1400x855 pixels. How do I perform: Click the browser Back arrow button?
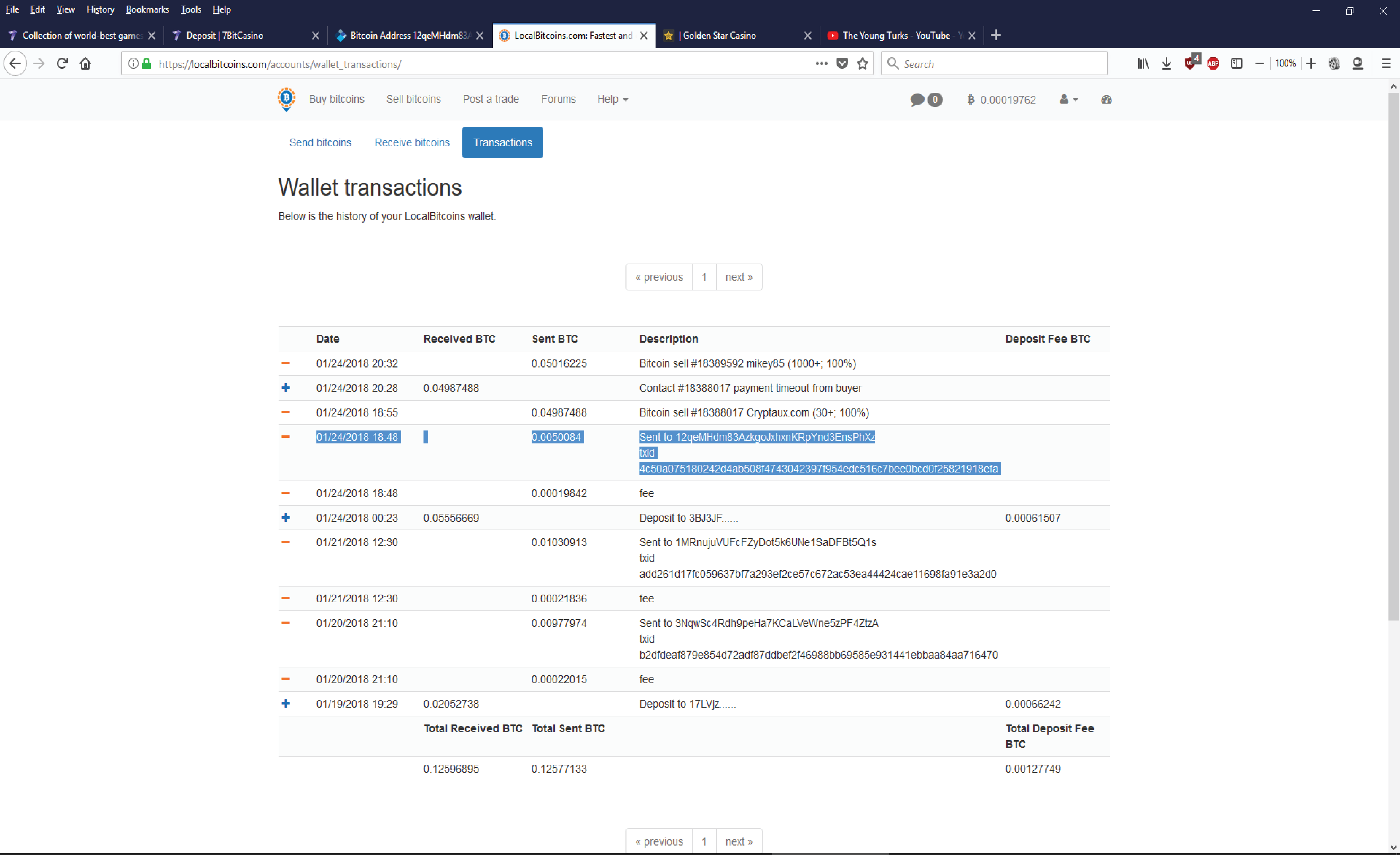(15, 64)
